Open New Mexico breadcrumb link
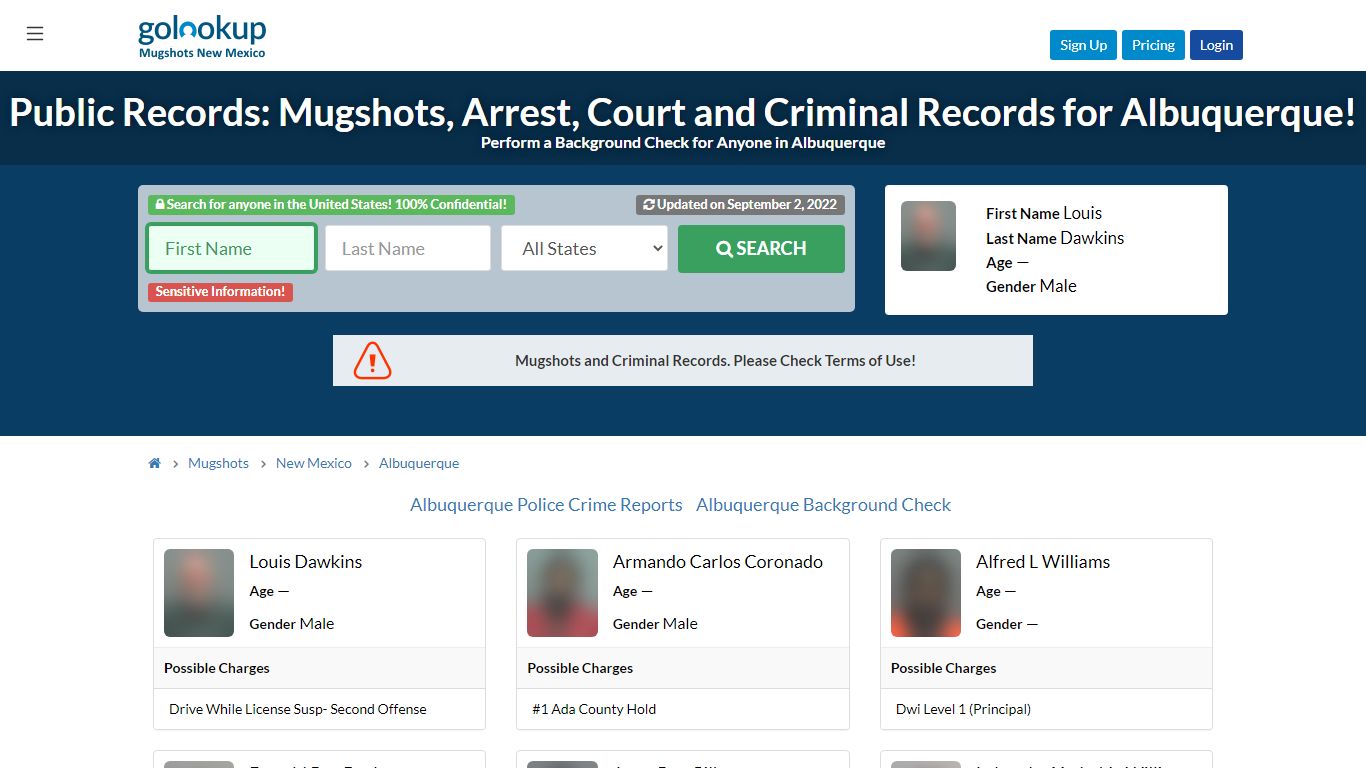The image size is (1366, 768). coord(314,463)
